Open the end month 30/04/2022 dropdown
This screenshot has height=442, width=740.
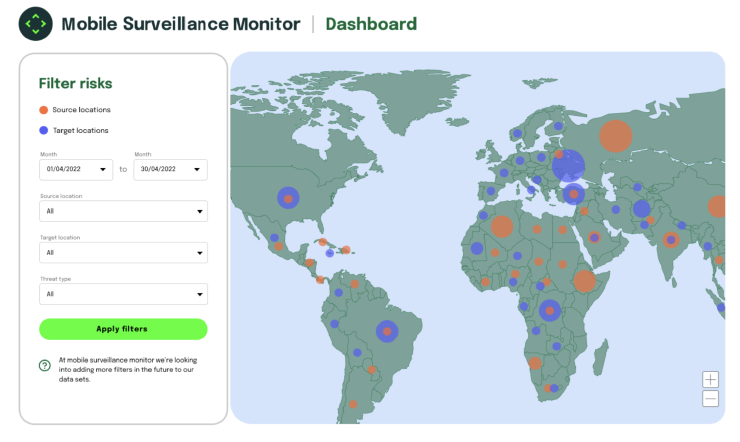point(170,170)
